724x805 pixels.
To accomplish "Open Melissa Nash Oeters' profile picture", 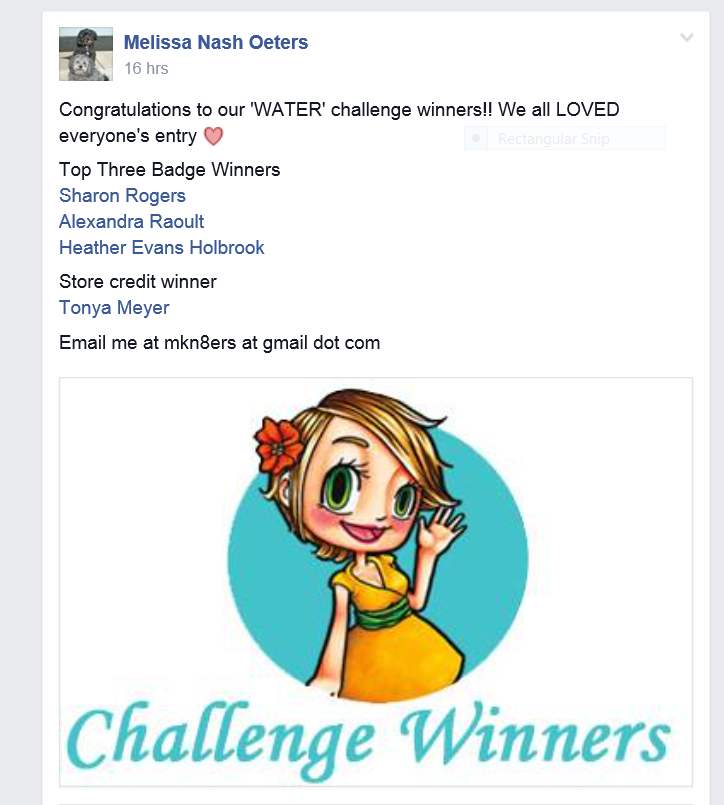I will coord(86,54).
